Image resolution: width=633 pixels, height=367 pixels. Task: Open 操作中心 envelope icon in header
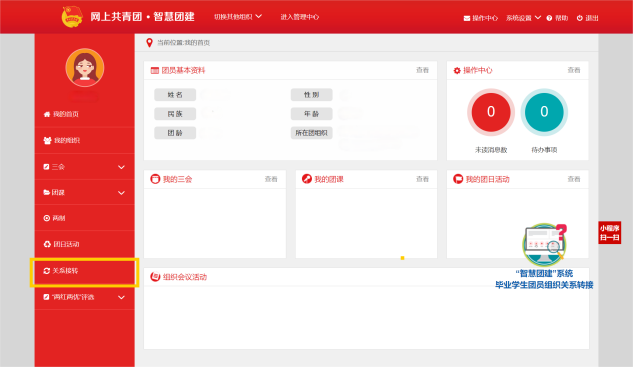coord(467,18)
